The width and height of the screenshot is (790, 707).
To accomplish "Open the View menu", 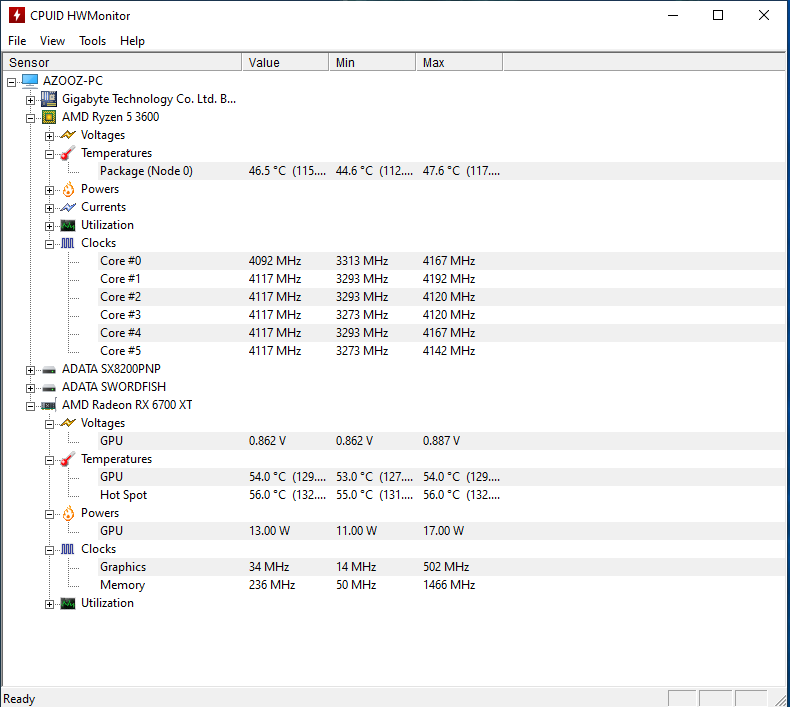I will click(52, 41).
